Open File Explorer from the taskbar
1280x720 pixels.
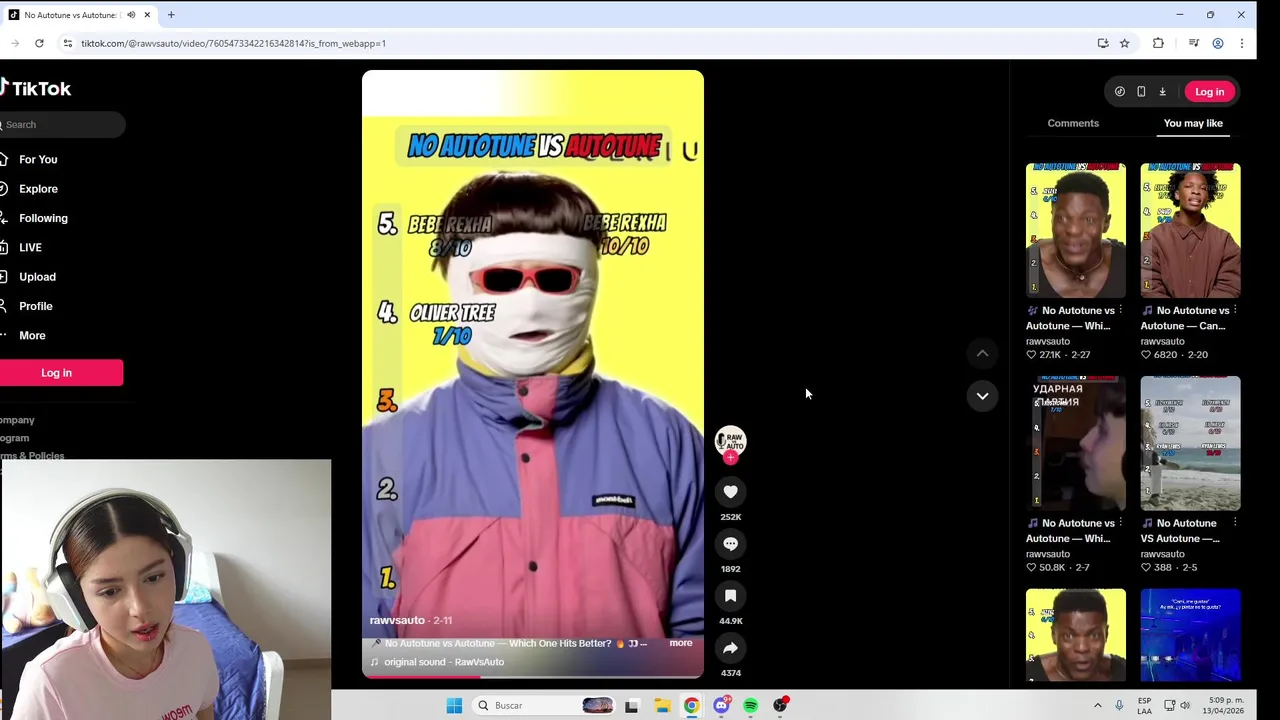pyautogui.click(x=662, y=706)
